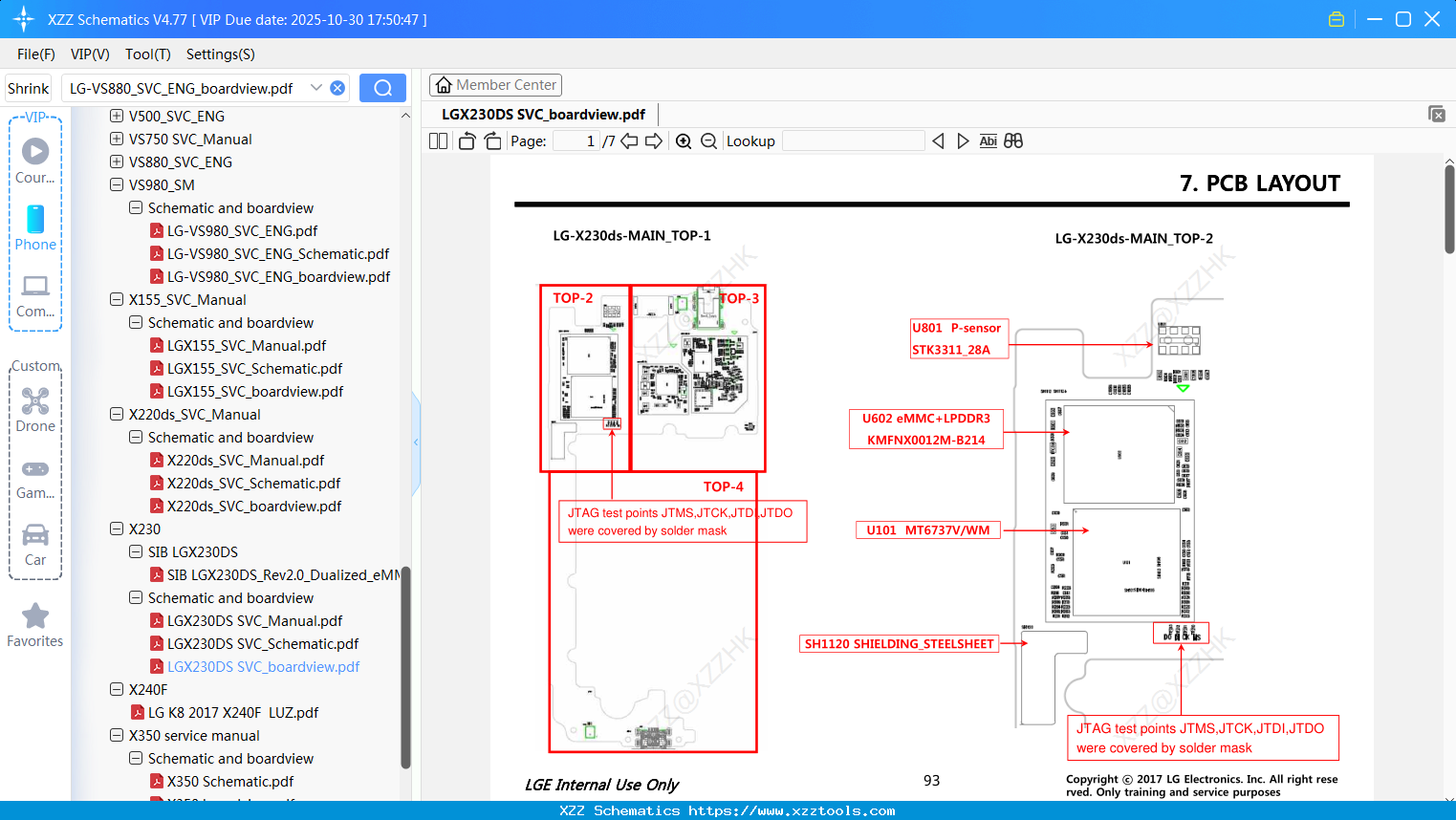Screen dimensions: 1456x820
Task: Select the Abi text tool
Action: pos(989,140)
